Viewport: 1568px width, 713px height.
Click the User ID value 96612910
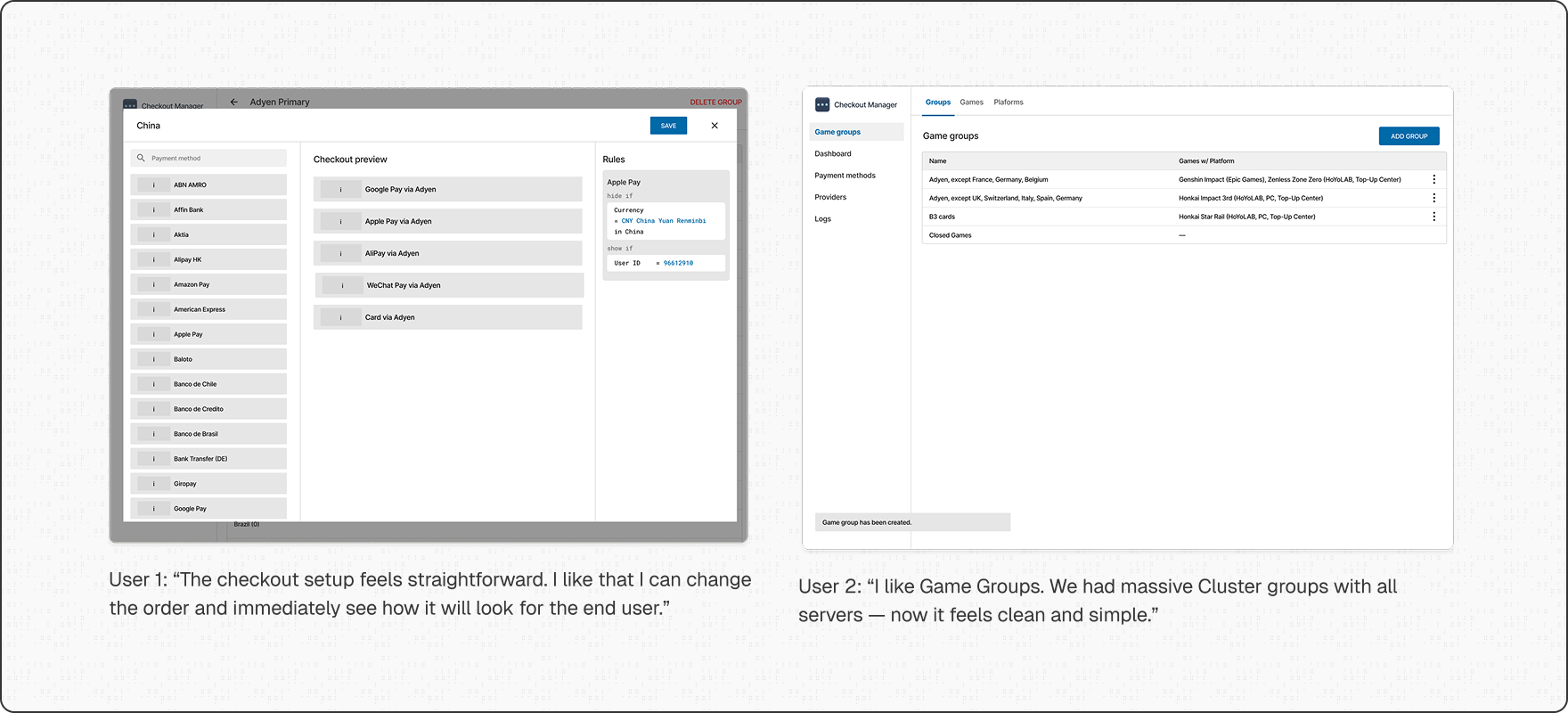tap(678, 263)
